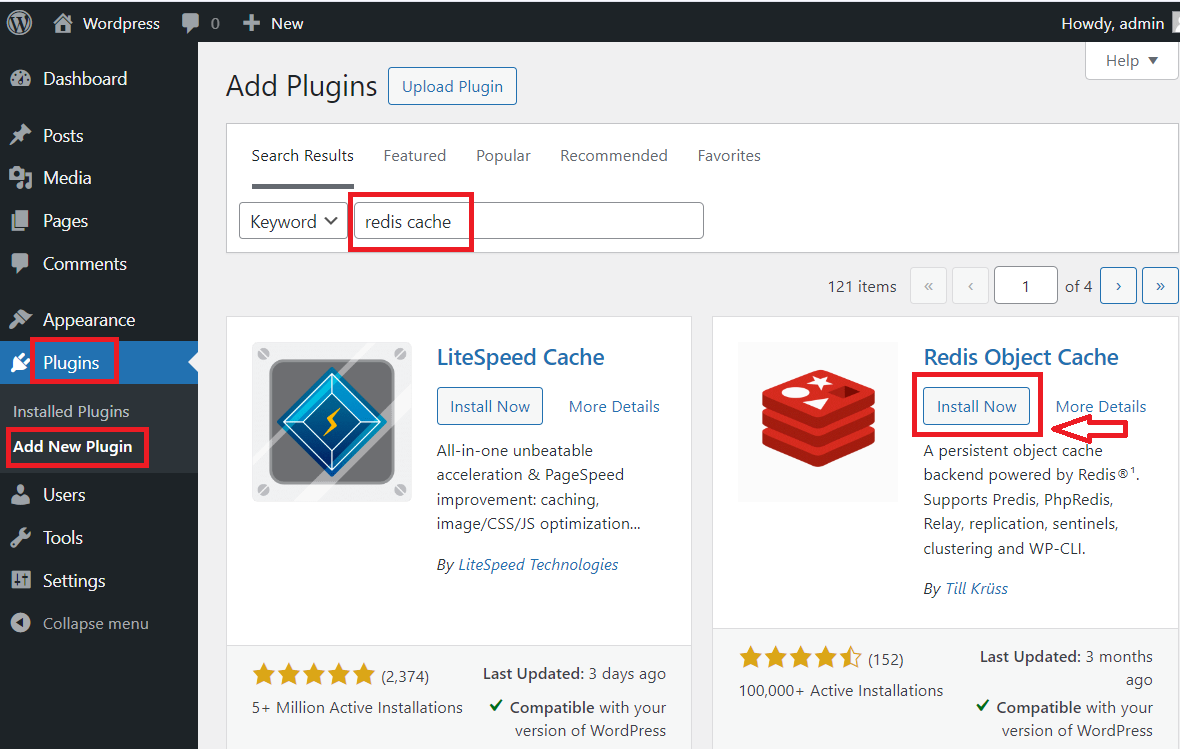Switch to the Recommended tab
The image size is (1180, 749).
[614, 156]
